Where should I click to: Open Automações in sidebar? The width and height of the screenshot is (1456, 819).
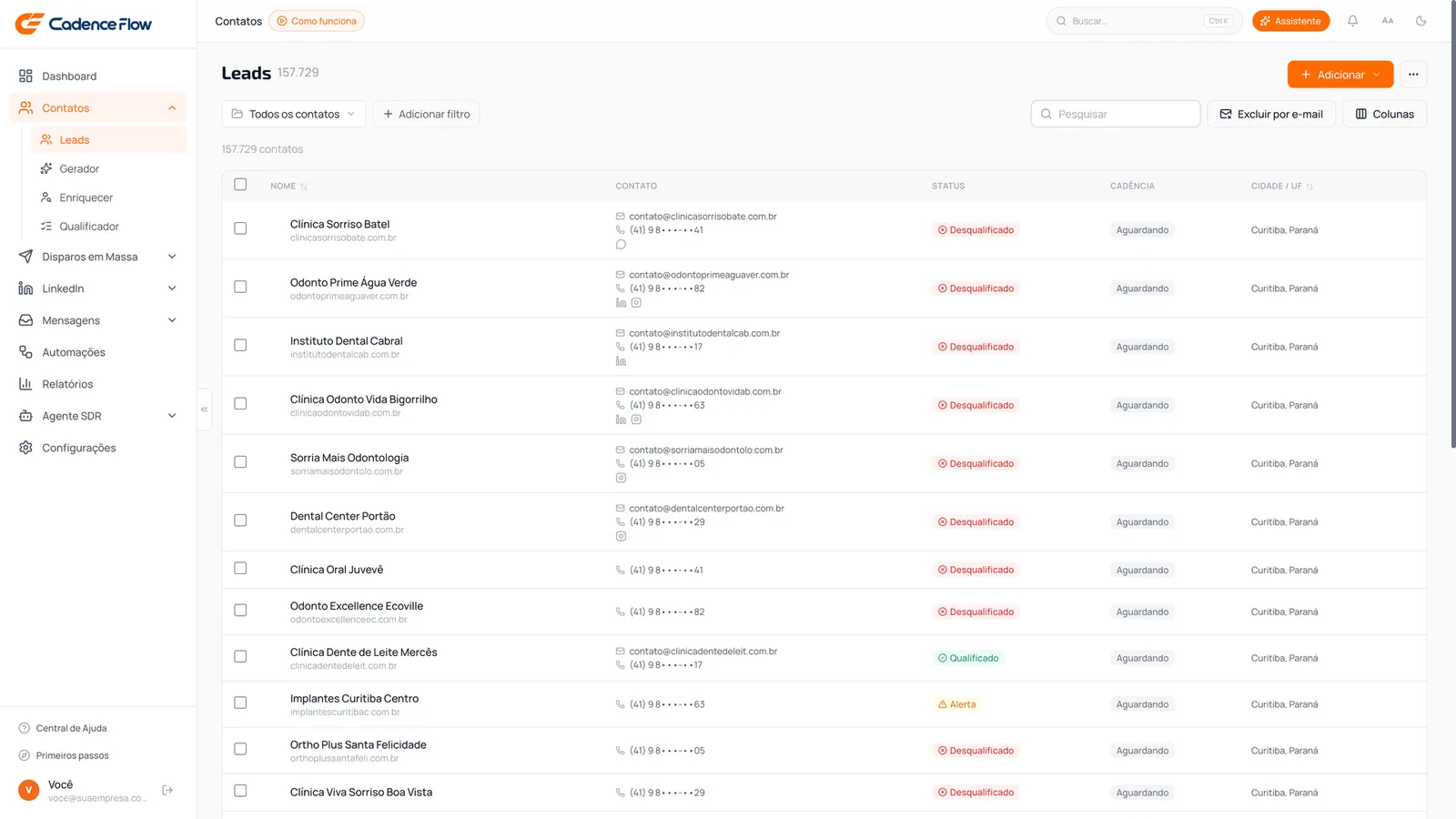point(98,352)
